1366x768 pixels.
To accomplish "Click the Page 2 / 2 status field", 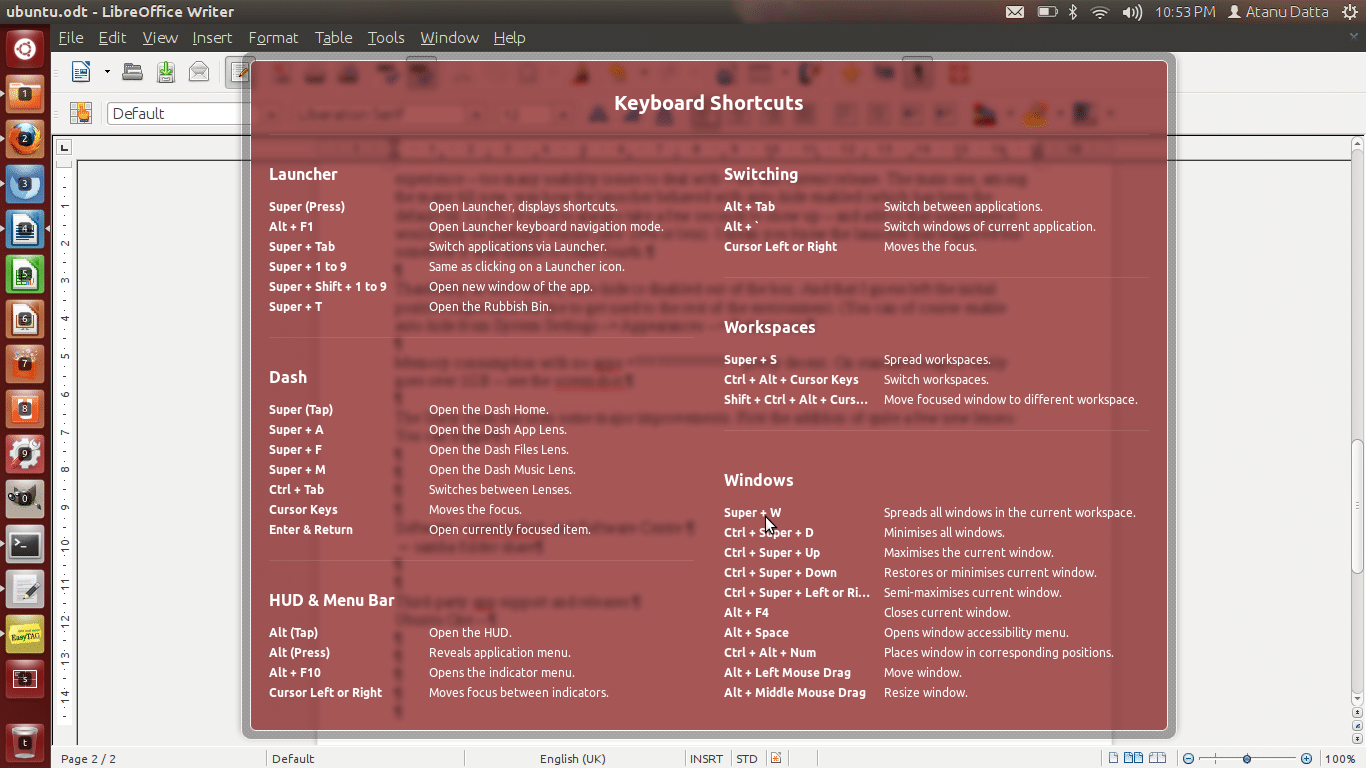I will pos(88,759).
